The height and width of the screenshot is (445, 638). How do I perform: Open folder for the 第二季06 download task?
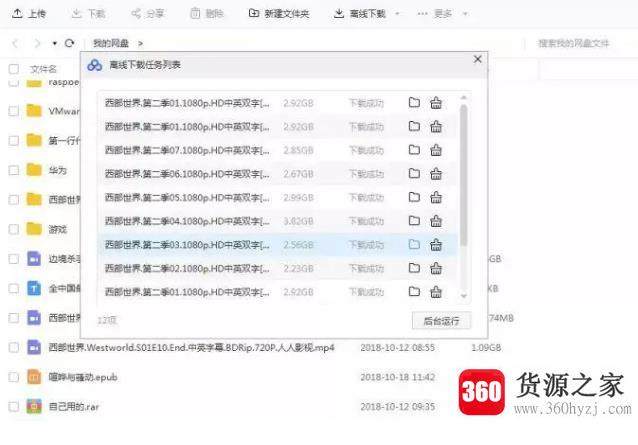(414, 174)
